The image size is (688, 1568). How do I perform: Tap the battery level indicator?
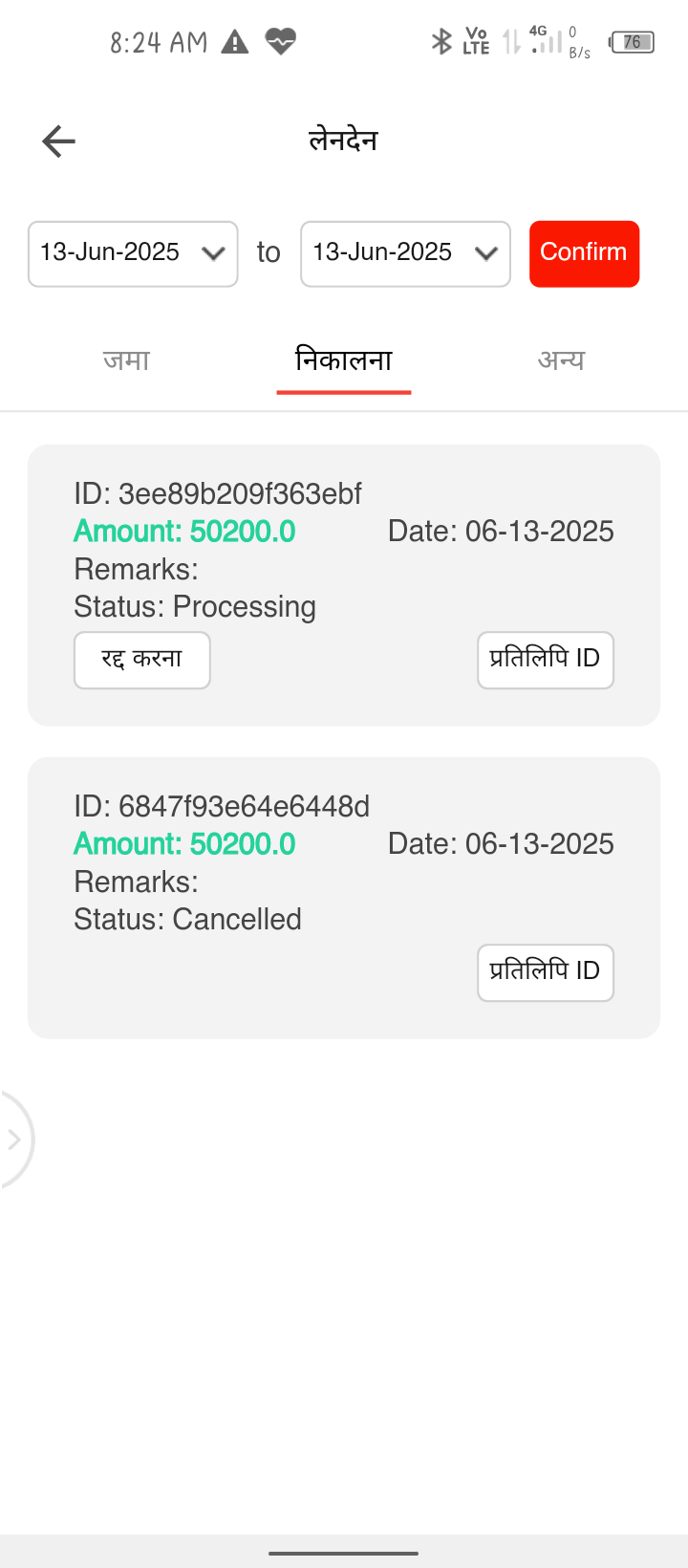click(x=632, y=42)
